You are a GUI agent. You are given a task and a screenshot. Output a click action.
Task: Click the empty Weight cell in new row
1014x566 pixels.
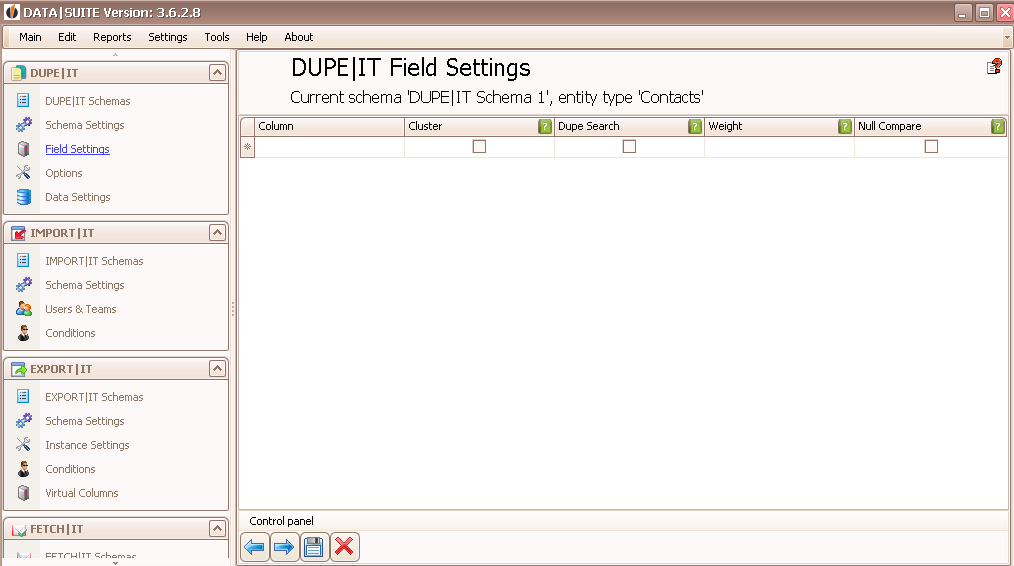pos(779,147)
